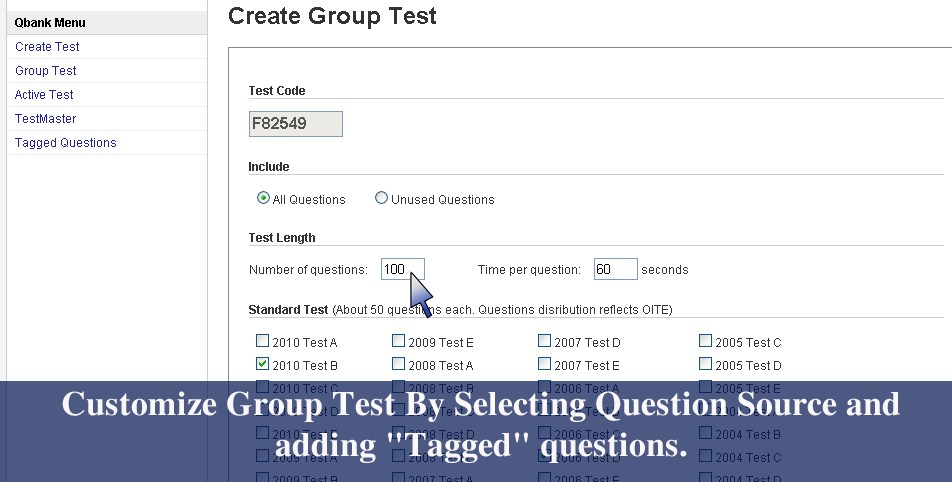Screen dimensions: 952x482
Task: Go to Group Test page
Action: coord(46,71)
